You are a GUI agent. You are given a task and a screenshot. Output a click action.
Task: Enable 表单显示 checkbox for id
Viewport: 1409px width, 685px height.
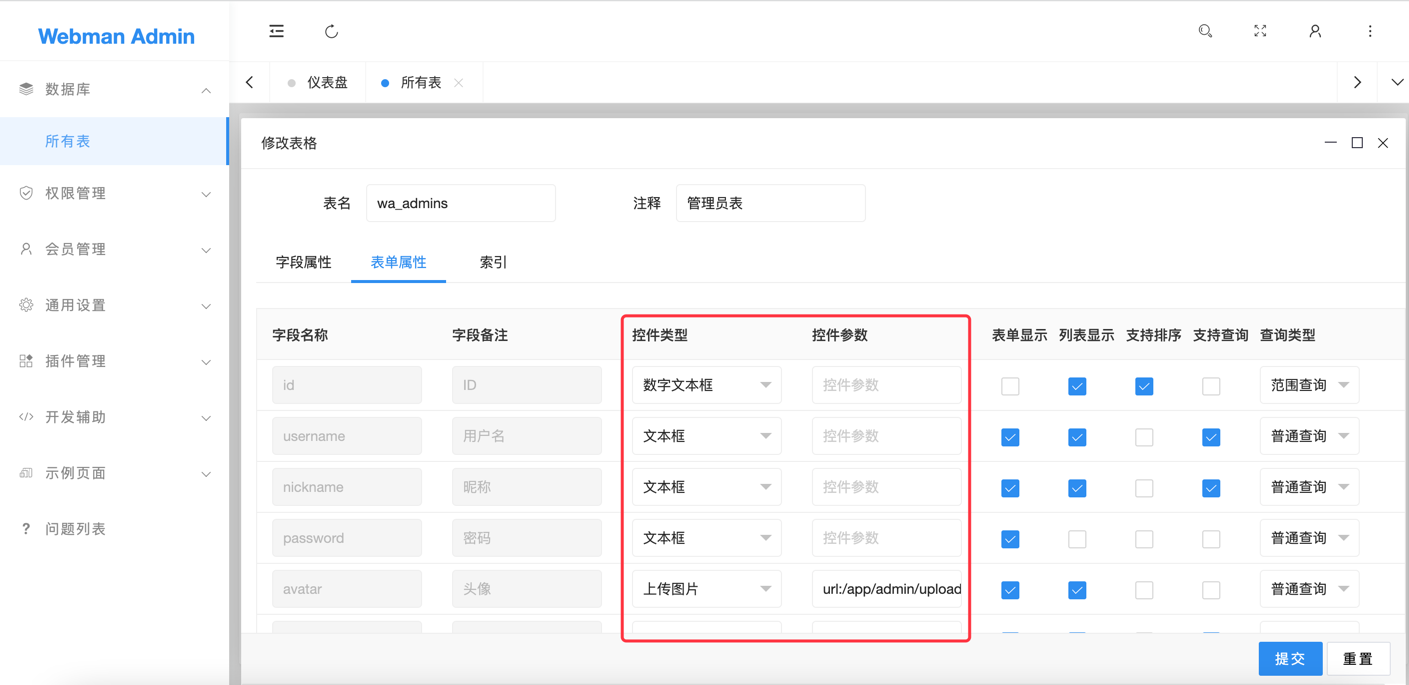point(1010,386)
